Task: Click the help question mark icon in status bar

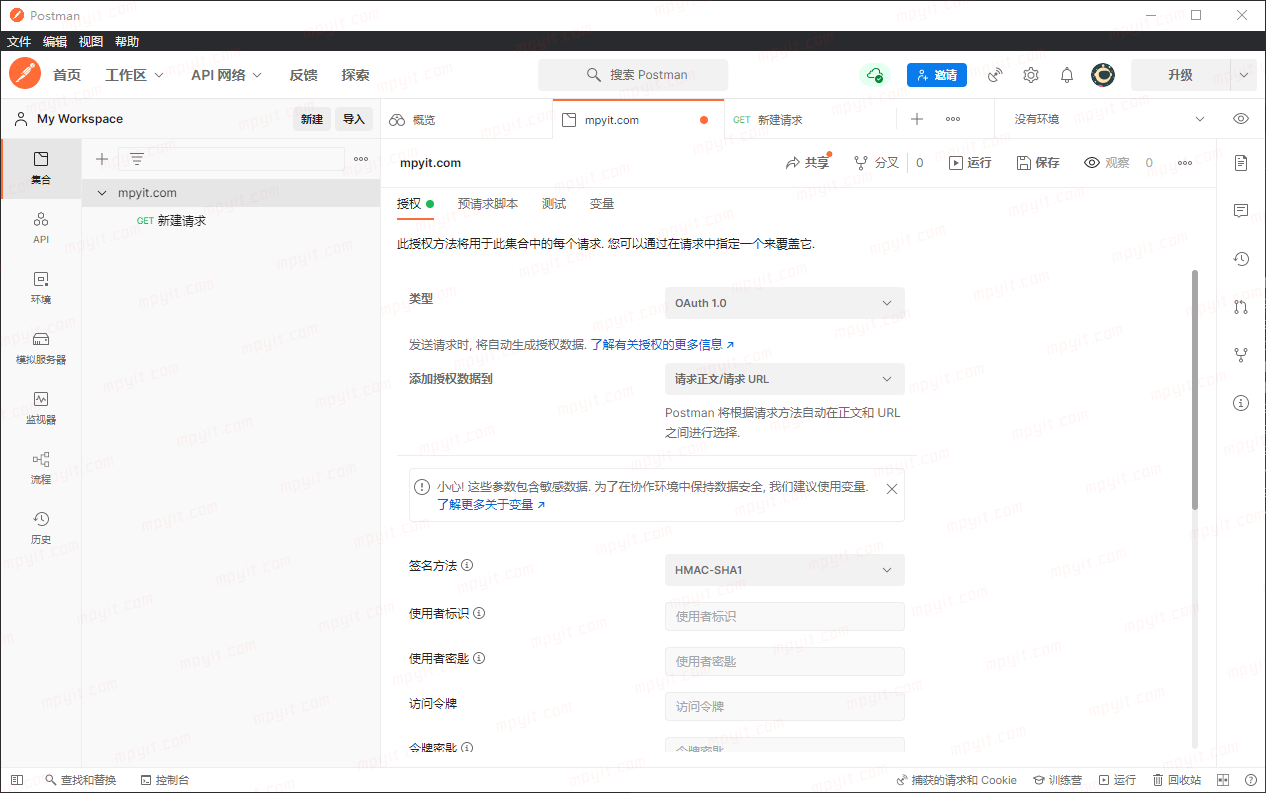Action: pos(1251,780)
